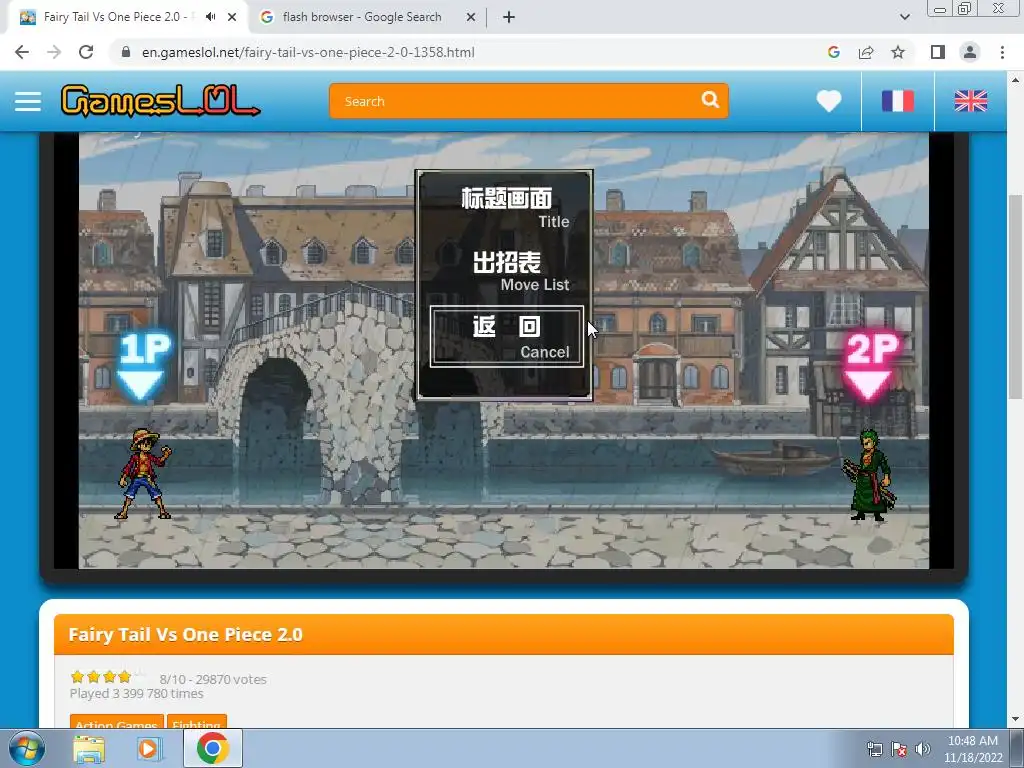The height and width of the screenshot is (768, 1024).
Task: Open Chrome three-dot menu
Action: tap(1002, 52)
